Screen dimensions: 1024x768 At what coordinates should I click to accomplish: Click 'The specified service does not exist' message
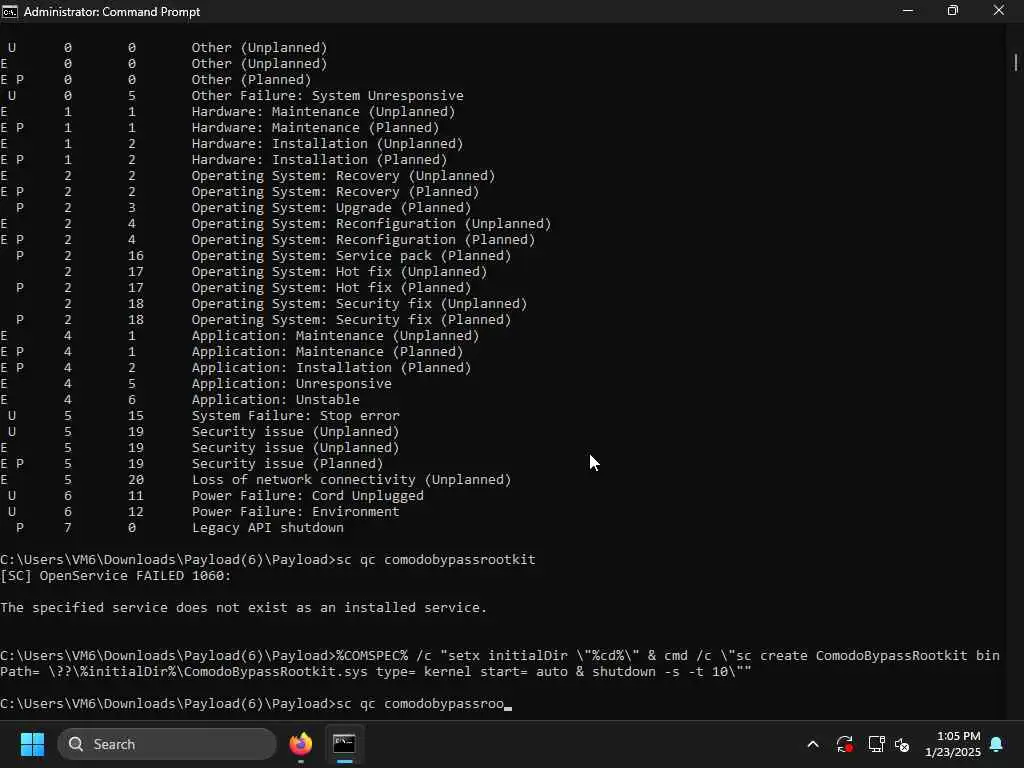[244, 607]
